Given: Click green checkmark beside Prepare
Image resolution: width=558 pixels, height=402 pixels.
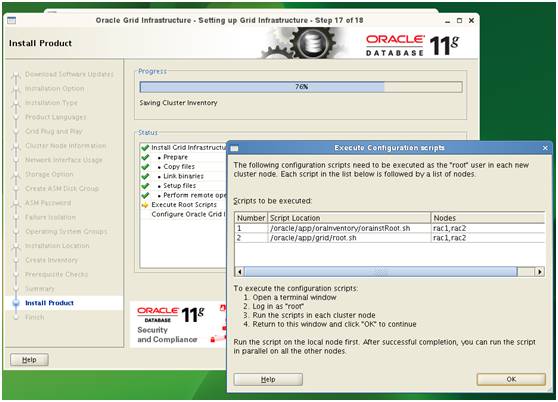Looking at the screenshot, I should point(145,157).
